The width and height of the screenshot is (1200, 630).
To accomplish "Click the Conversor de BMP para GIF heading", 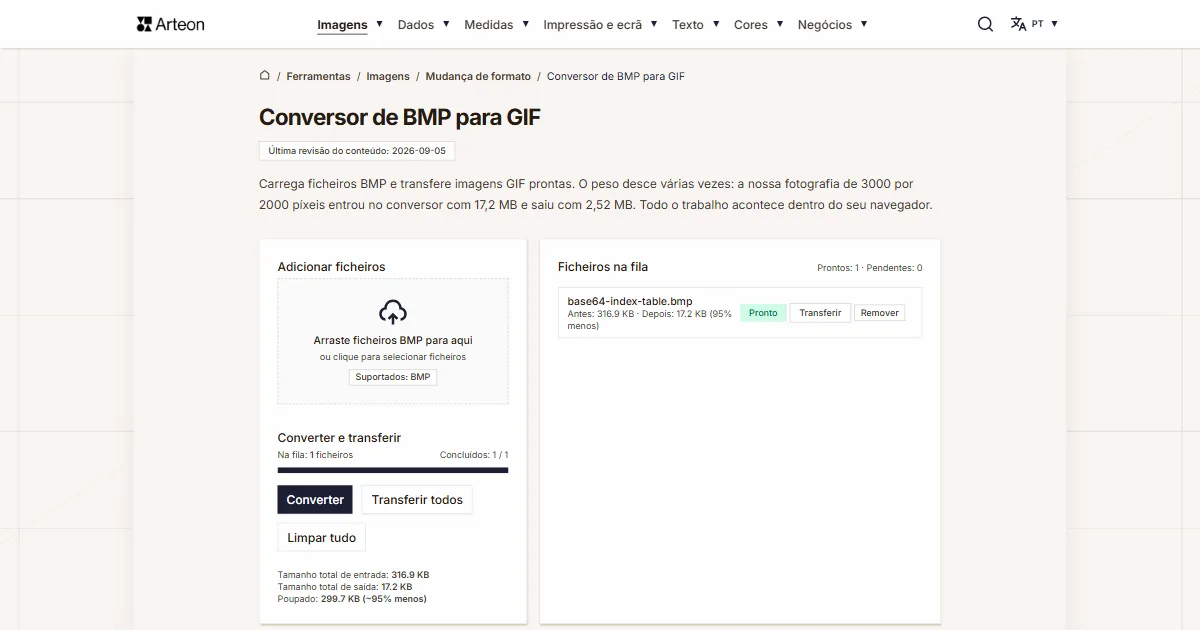I will point(400,117).
